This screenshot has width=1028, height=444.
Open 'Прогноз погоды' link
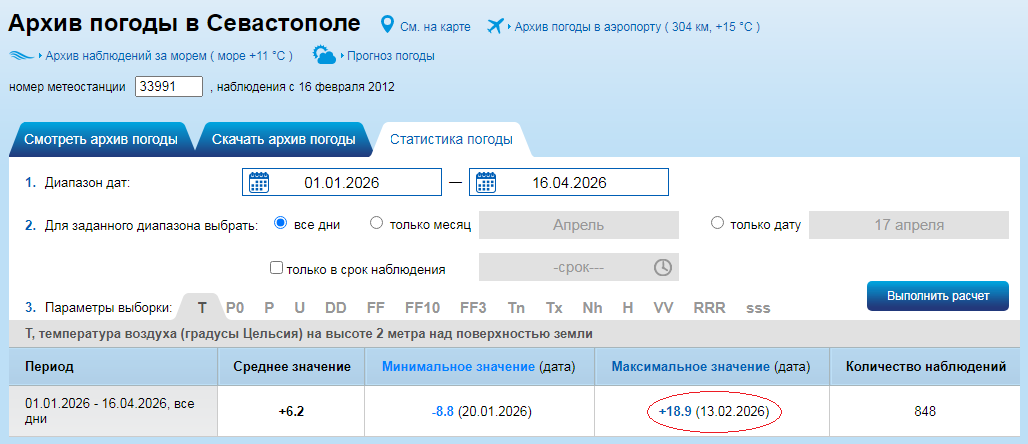391,56
